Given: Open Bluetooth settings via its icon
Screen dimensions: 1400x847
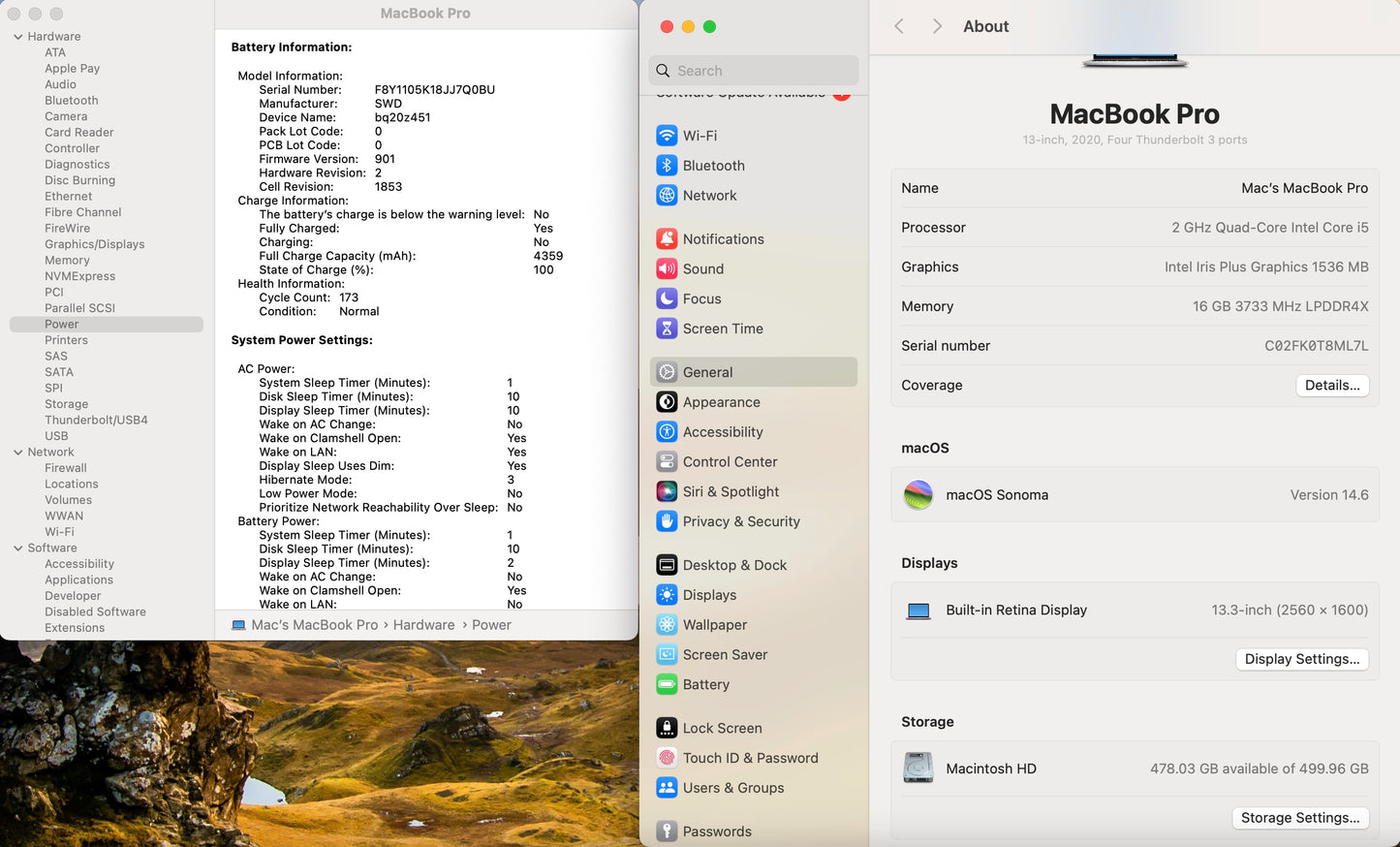Looking at the screenshot, I should (x=667, y=166).
